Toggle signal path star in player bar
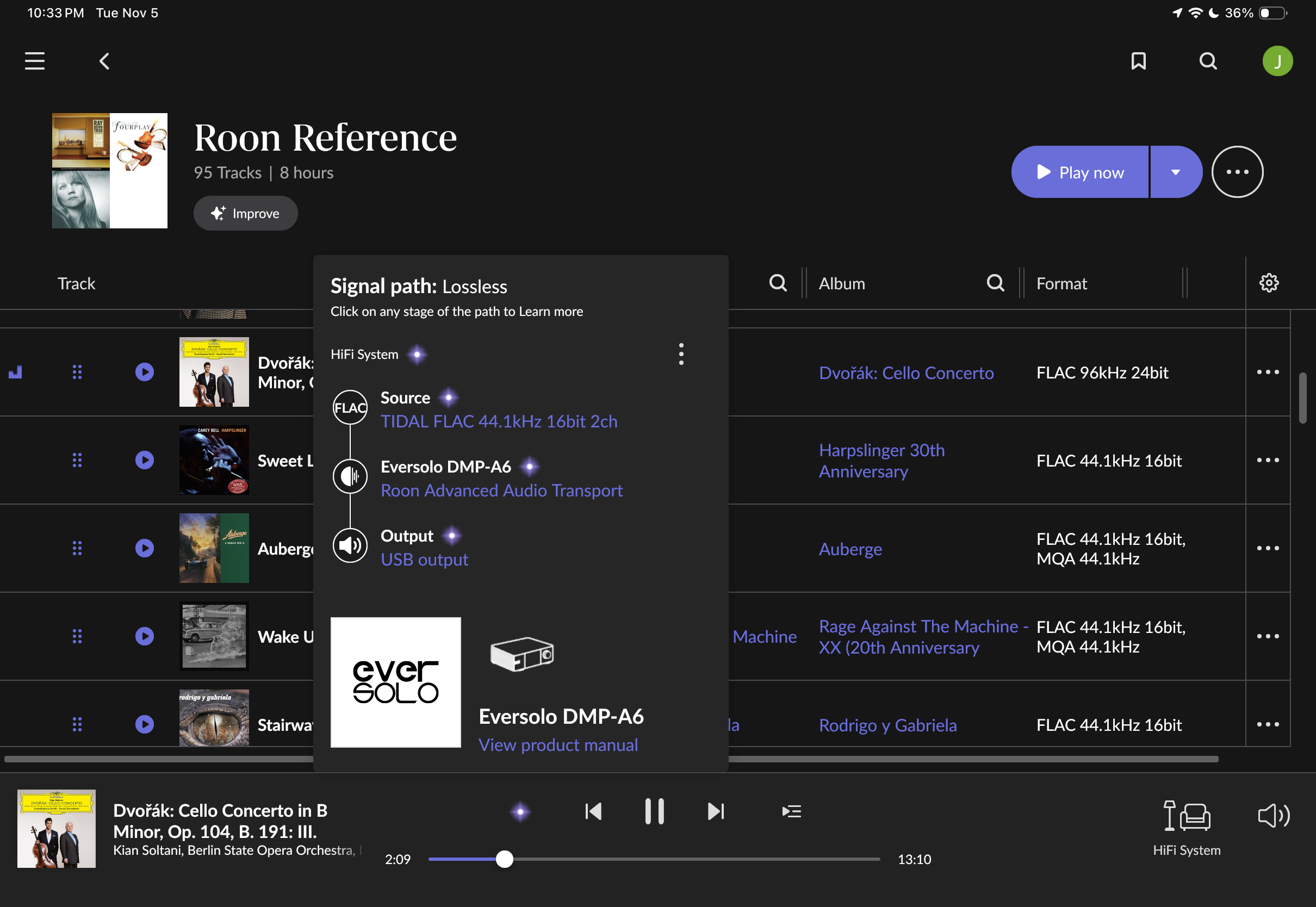This screenshot has width=1316, height=907. click(x=520, y=811)
